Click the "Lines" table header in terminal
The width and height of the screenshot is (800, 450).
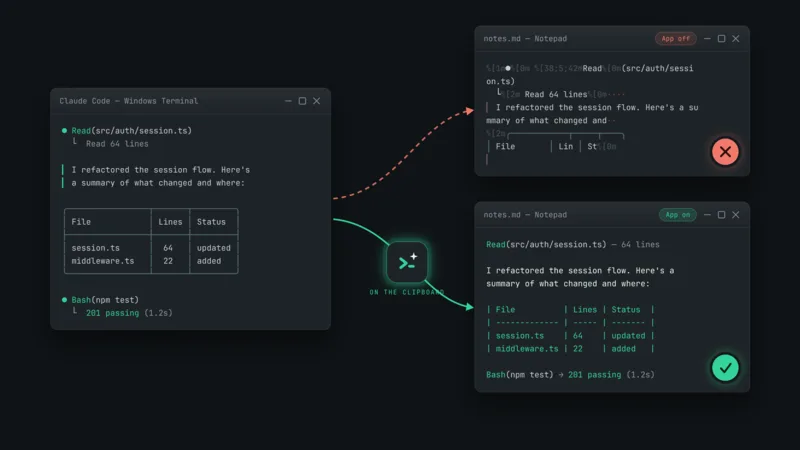pos(170,222)
